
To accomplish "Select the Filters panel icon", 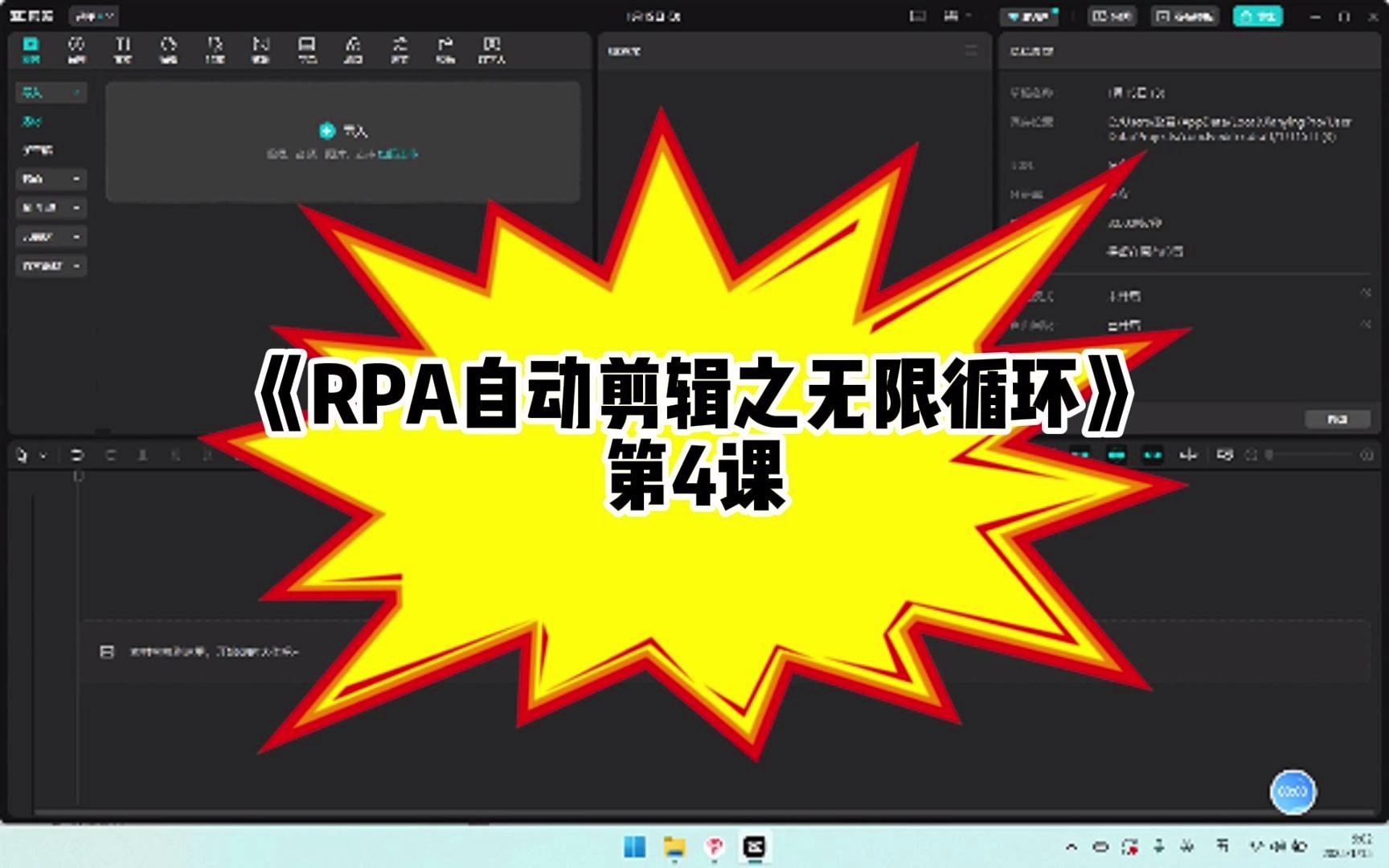I will tap(308, 50).
